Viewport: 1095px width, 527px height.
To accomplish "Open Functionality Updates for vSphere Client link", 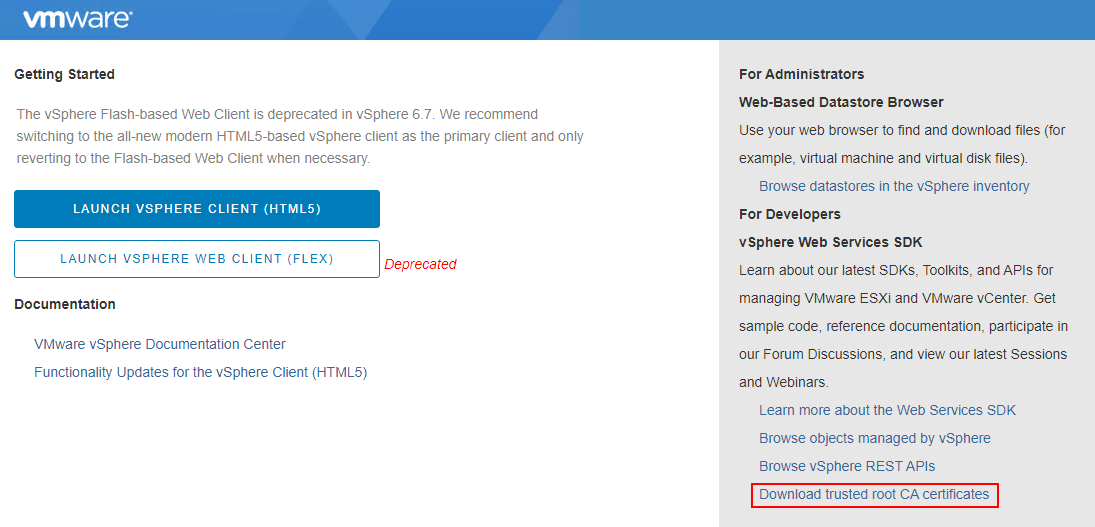I will tap(201, 372).
